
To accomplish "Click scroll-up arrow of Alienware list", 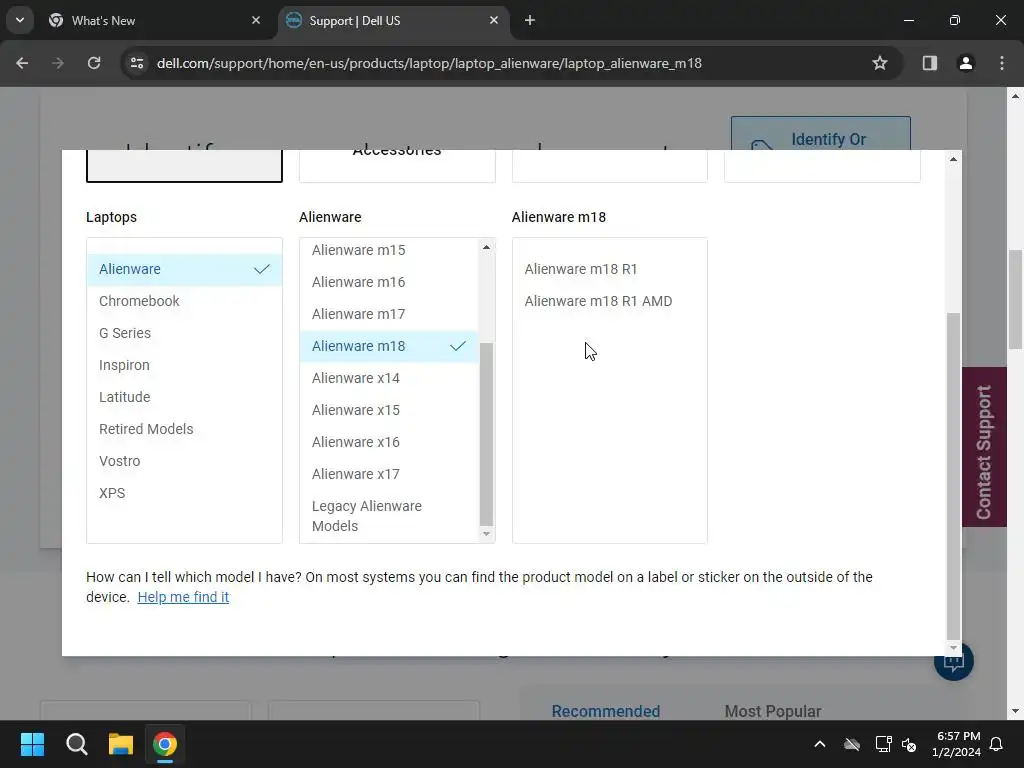I will pyautogui.click(x=486, y=247).
